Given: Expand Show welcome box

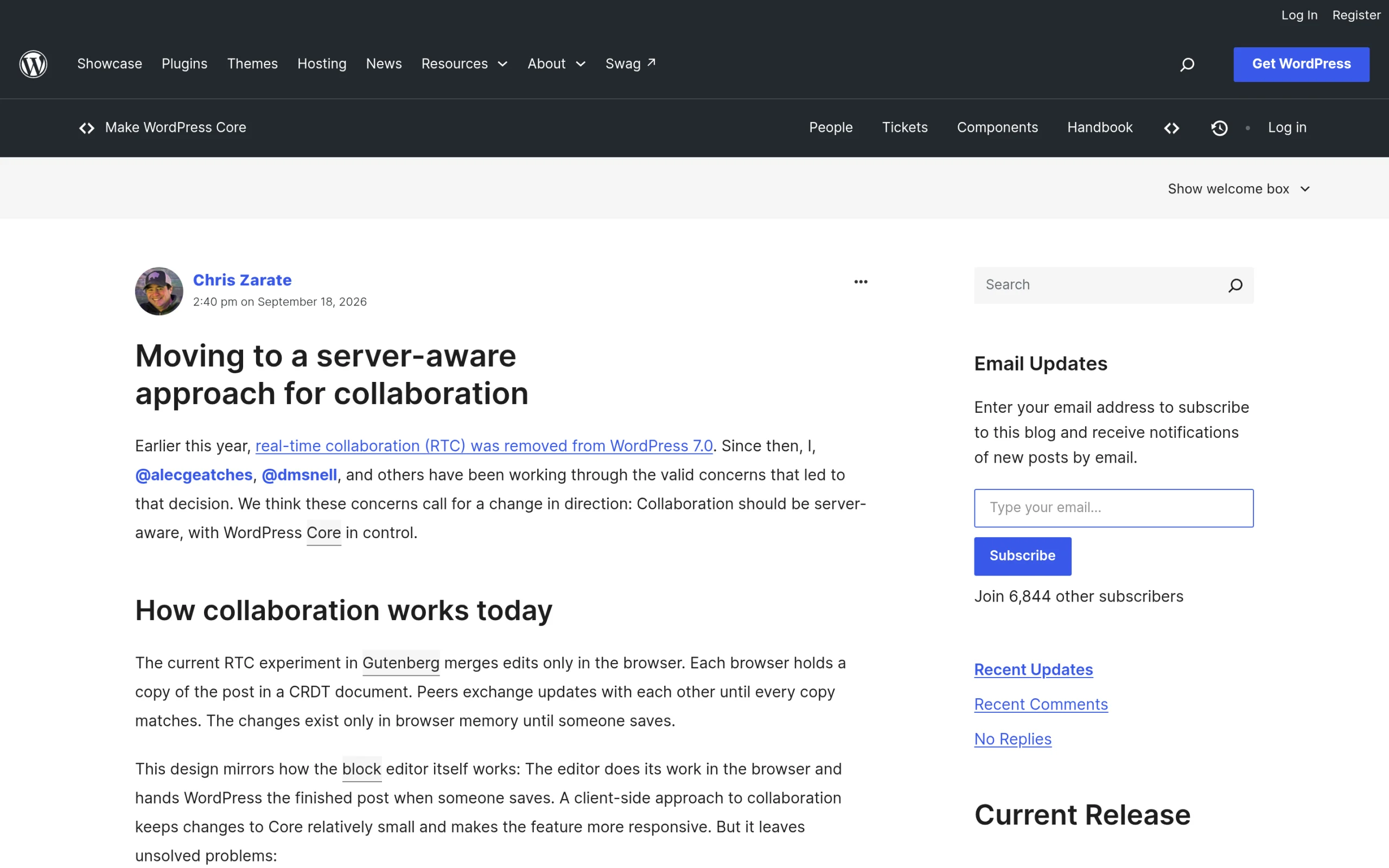Looking at the screenshot, I should point(1239,189).
